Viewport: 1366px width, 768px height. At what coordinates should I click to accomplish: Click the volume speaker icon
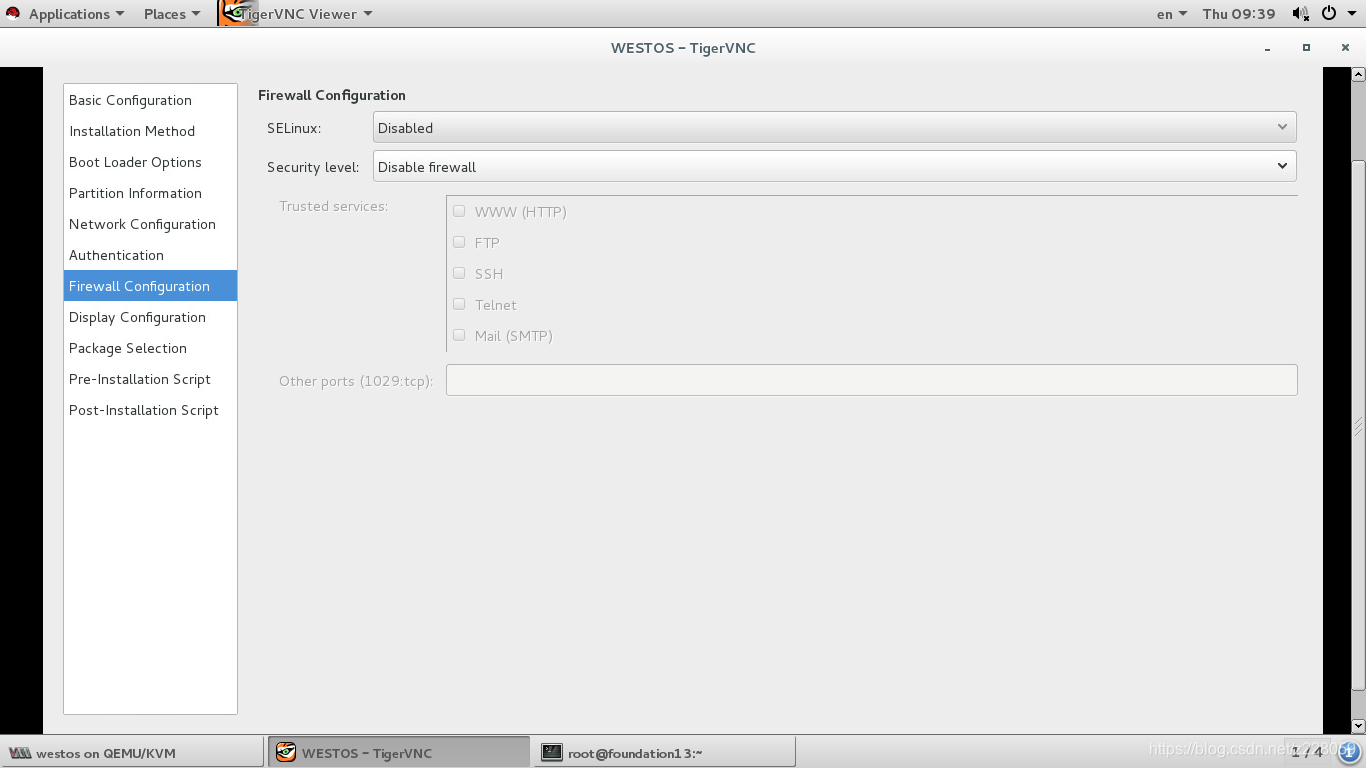click(1300, 14)
